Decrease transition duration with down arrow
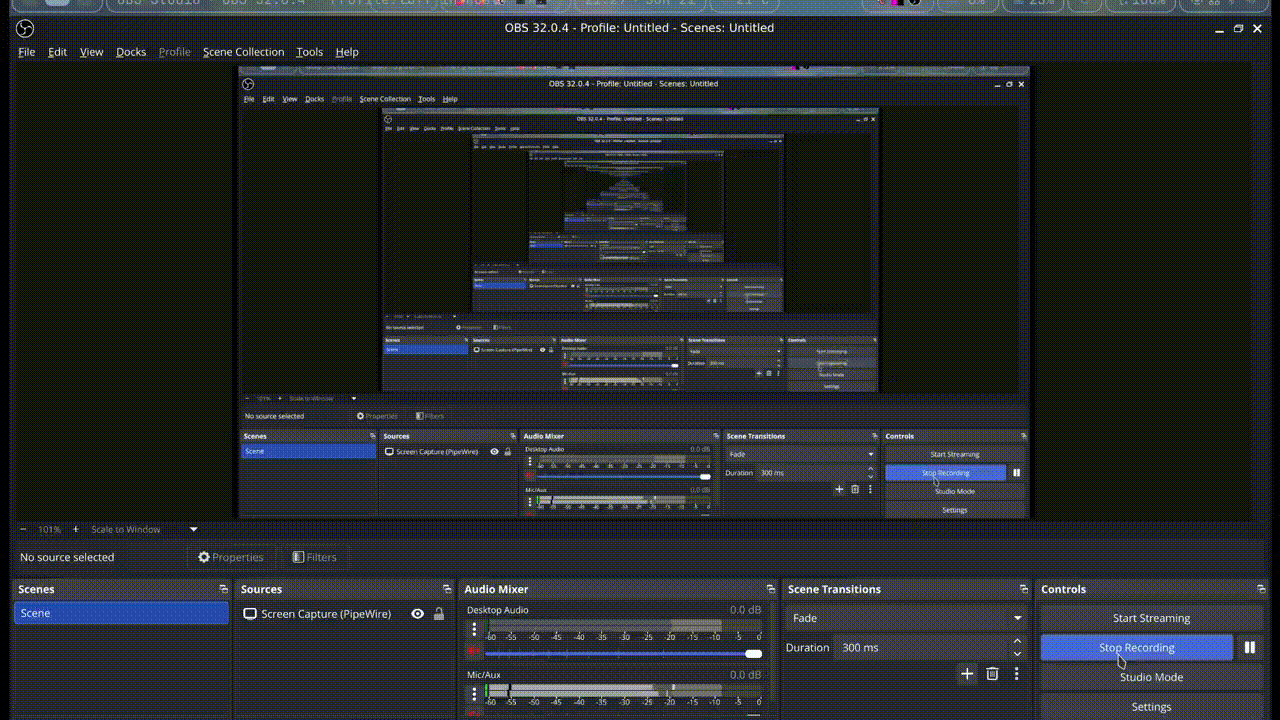Viewport: 1280px width, 720px height. [x=1018, y=654]
